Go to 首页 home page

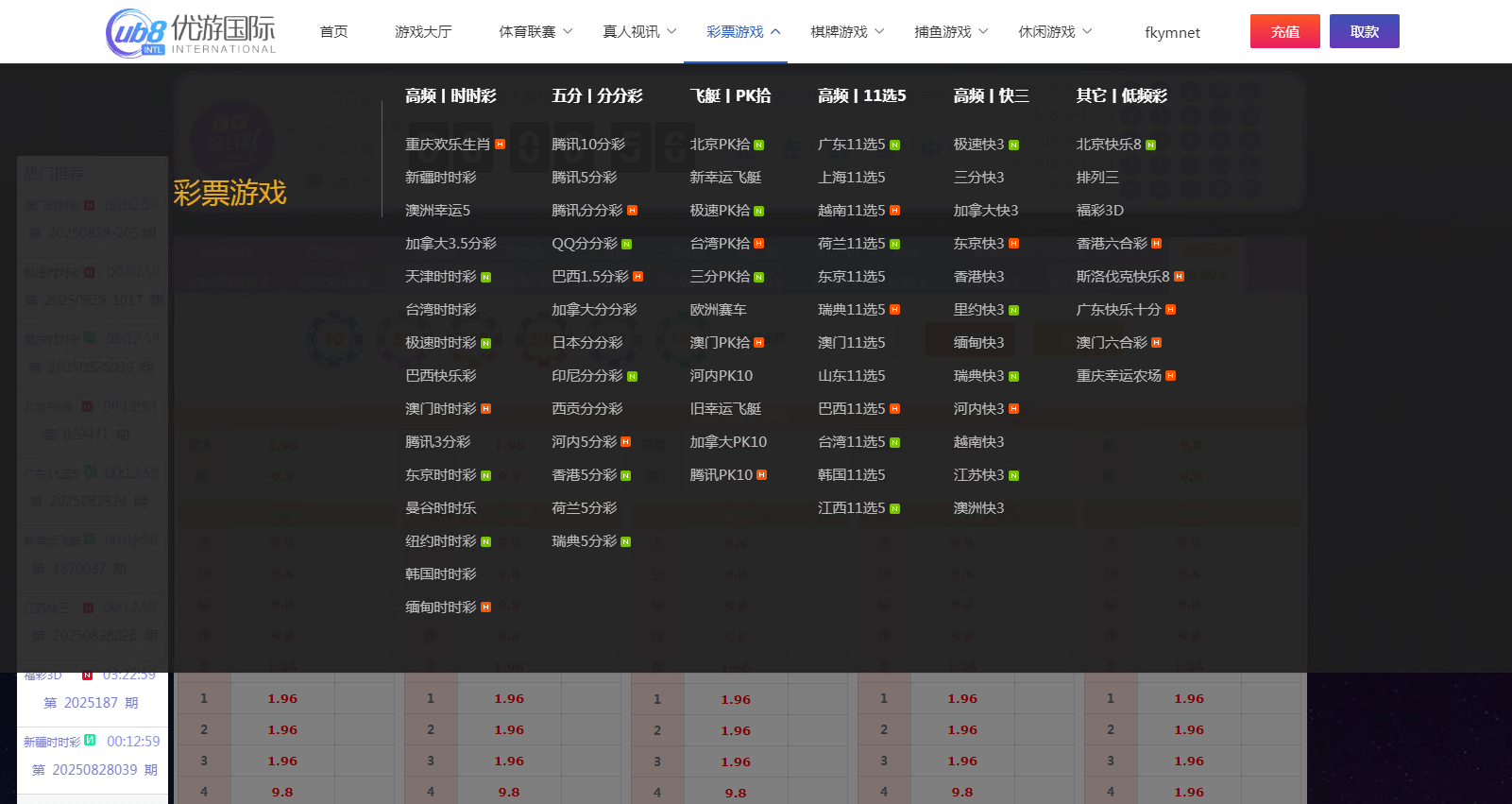click(x=333, y=32)
